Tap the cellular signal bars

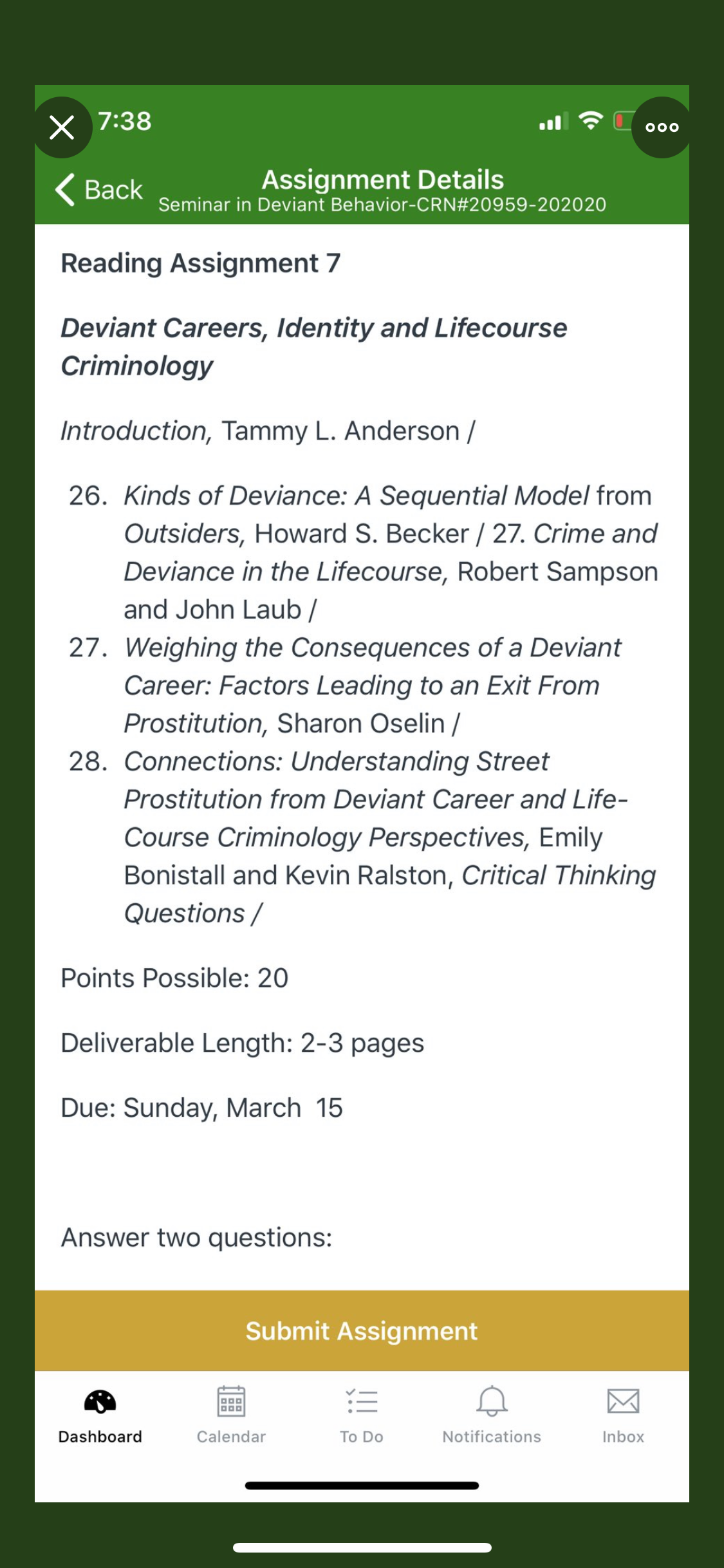click(x=553, y=122)
